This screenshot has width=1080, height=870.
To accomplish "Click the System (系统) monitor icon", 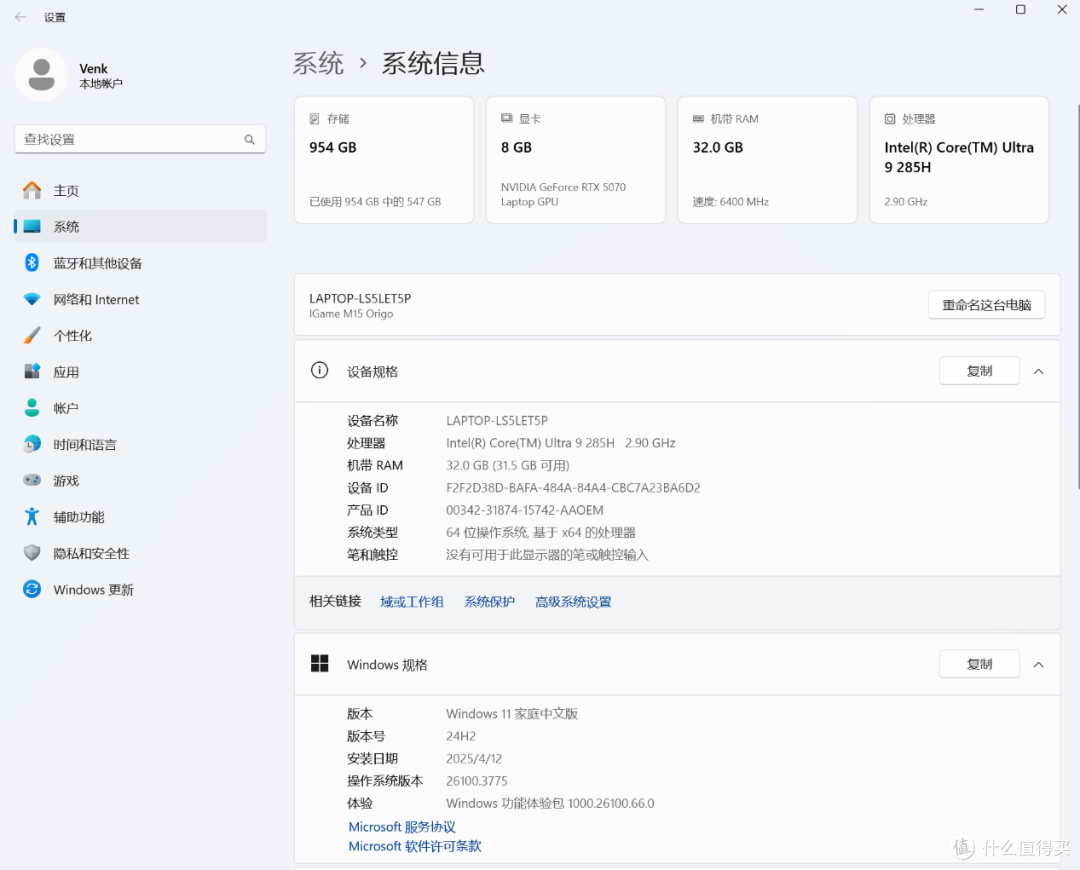I will click(x=32, y=227).
